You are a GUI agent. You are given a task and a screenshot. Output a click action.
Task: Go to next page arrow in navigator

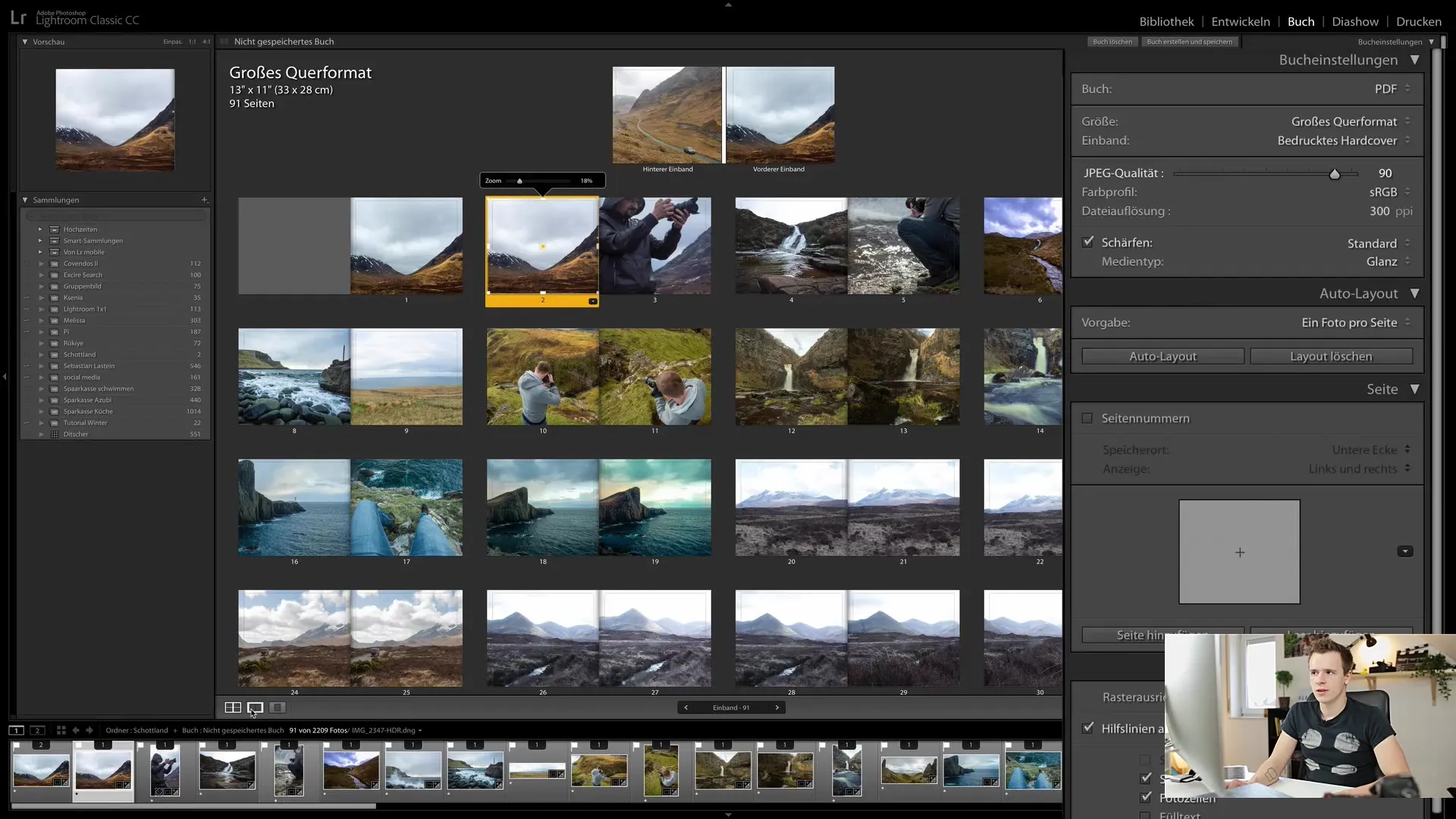tap(777, 708)
